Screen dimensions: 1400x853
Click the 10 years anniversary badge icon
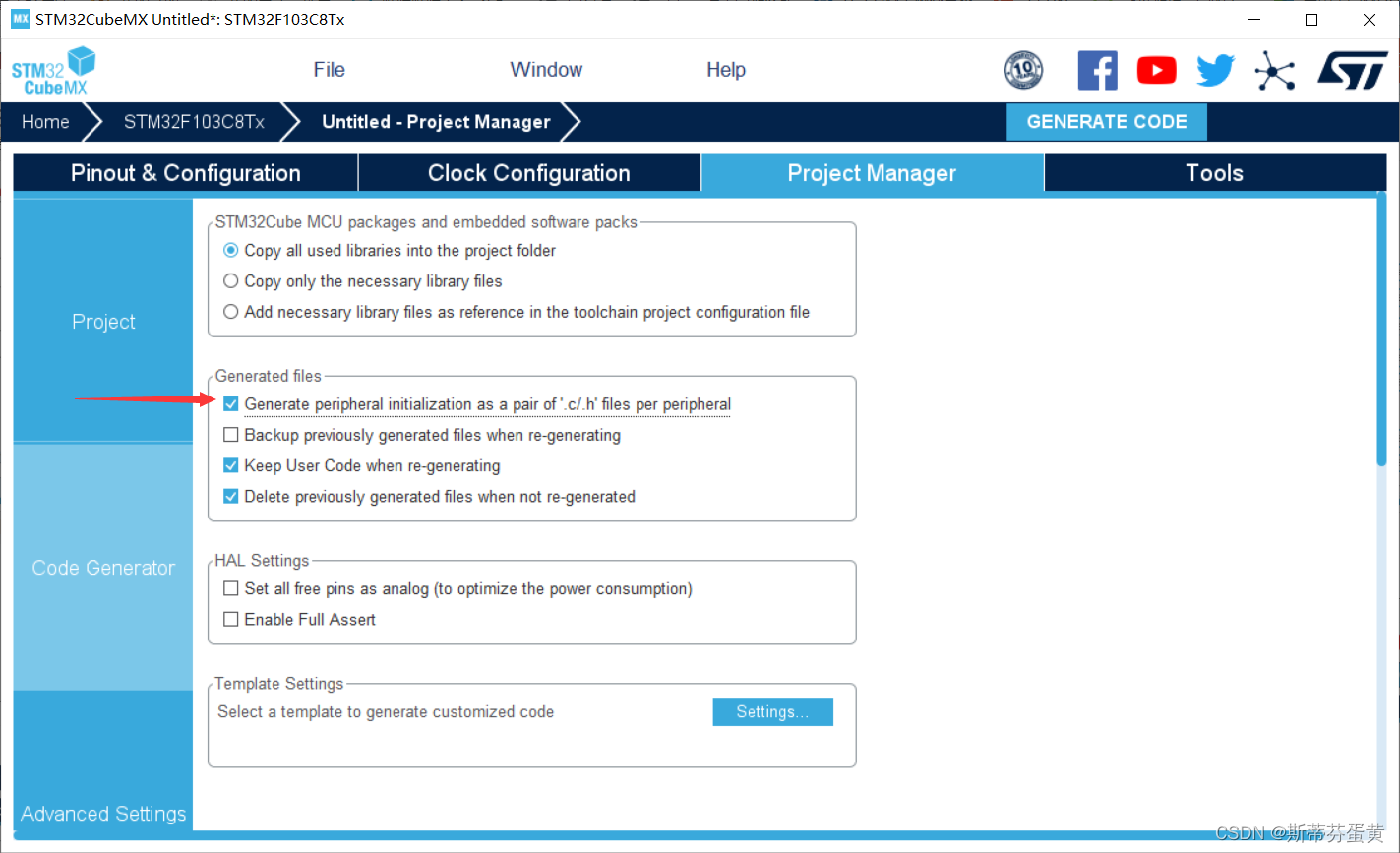click(x=1023, y=71)
